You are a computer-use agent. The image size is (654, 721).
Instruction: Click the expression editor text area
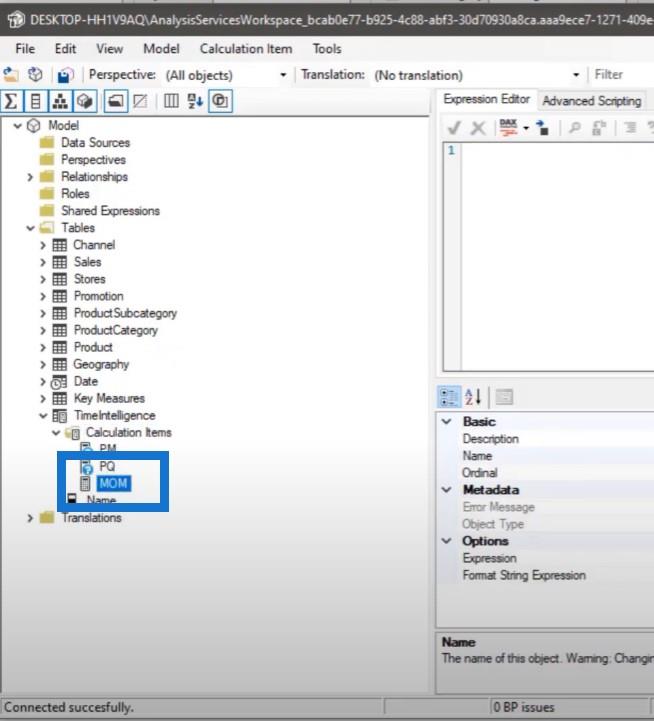pos(557,257)
